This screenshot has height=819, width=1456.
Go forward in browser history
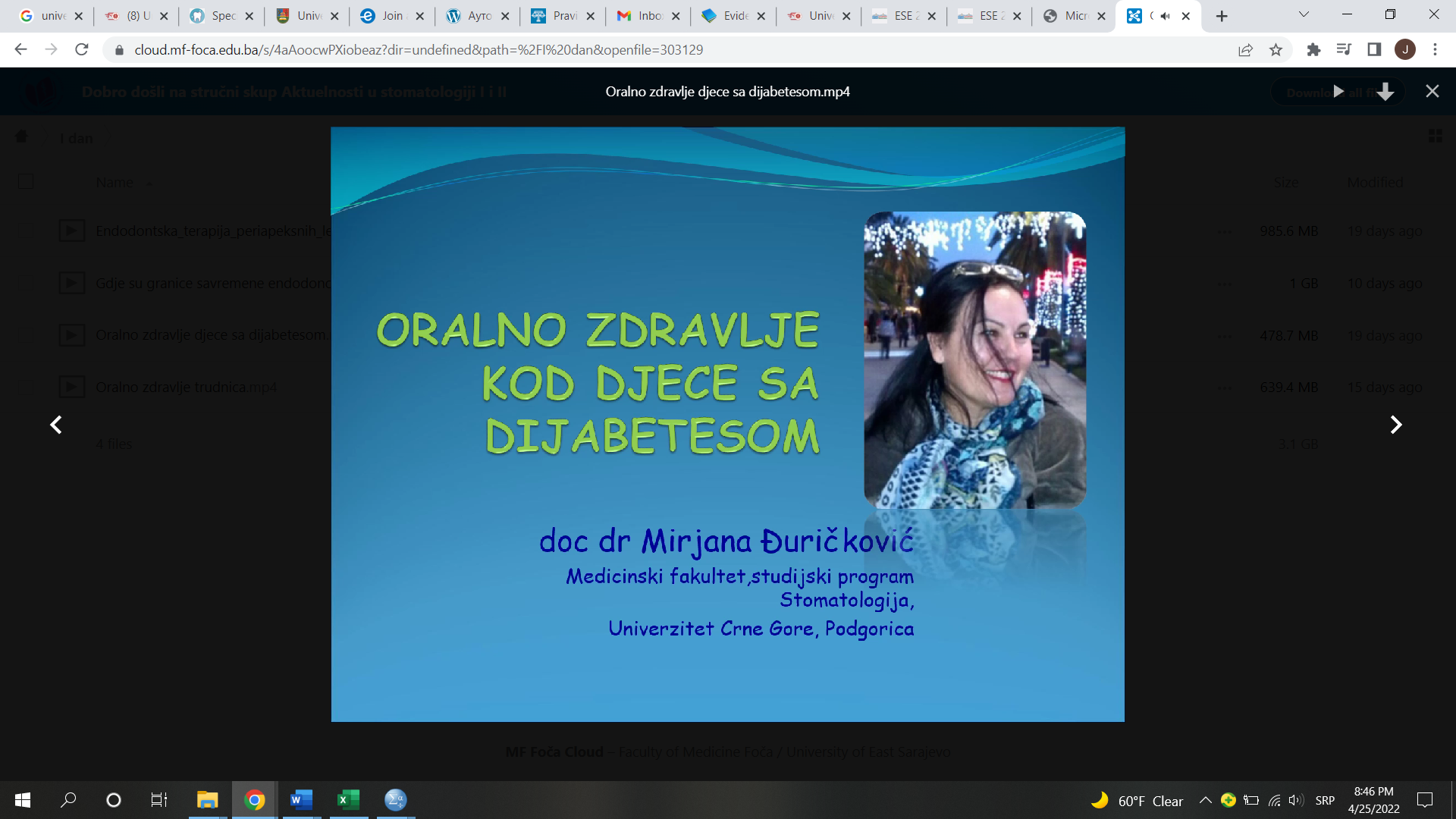pos(51,49)
